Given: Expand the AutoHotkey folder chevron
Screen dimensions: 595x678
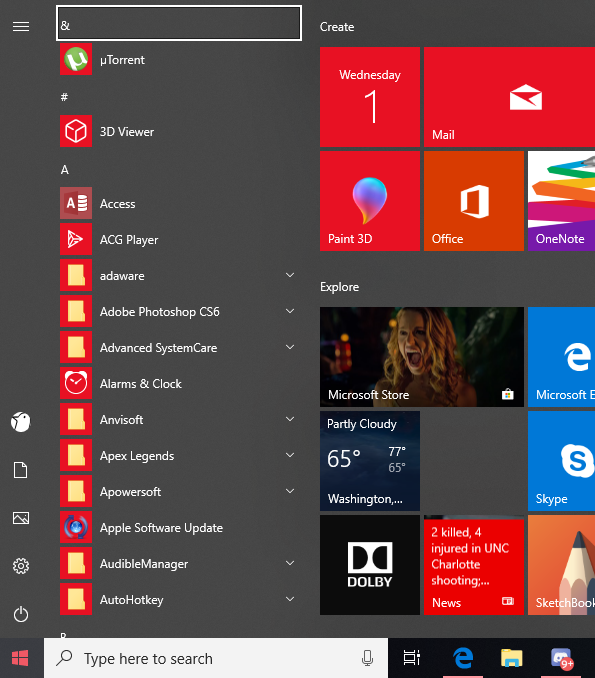Looking at the screenshot, I should (290, 599).
